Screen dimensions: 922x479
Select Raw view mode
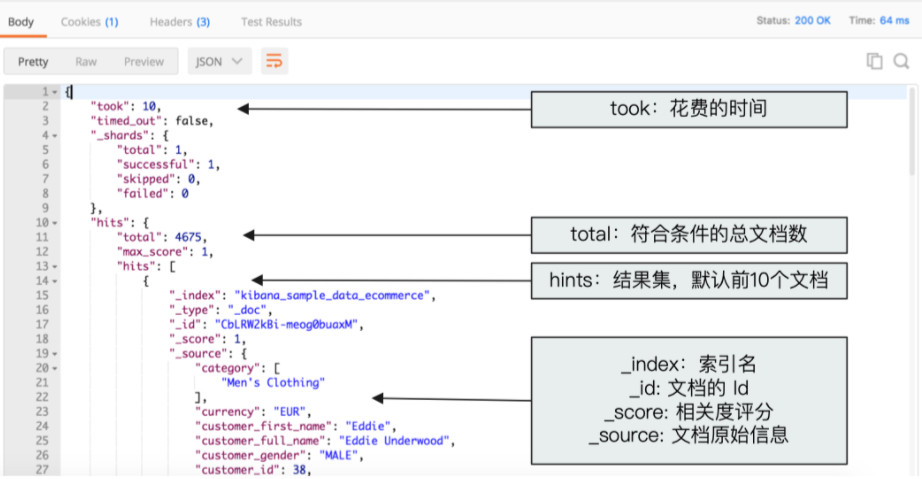[86, 62]
